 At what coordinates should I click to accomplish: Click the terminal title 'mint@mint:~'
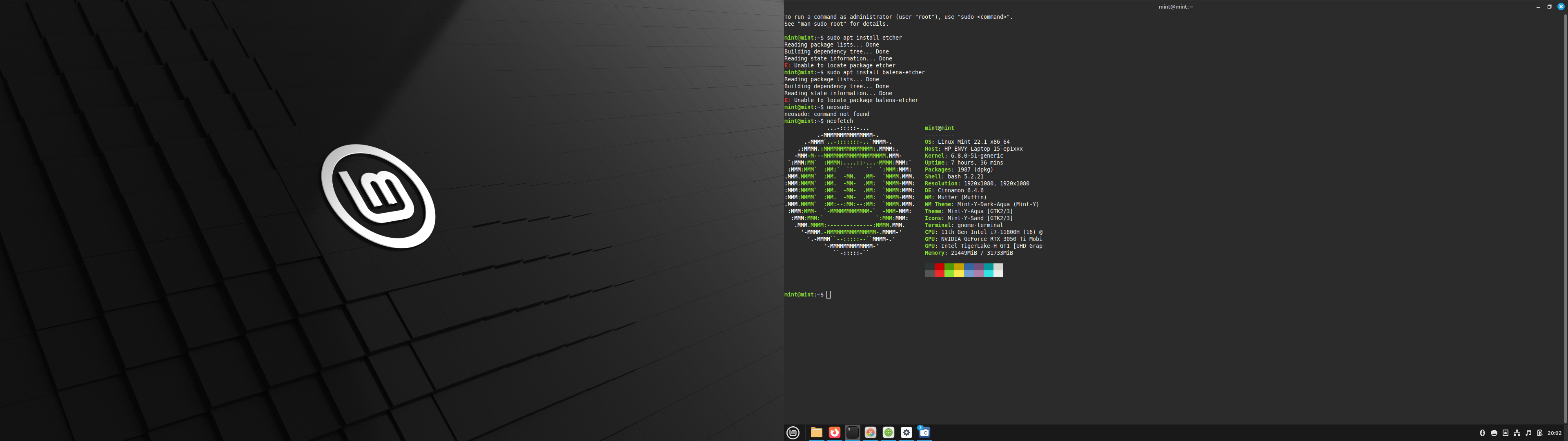click(1176, 7)
